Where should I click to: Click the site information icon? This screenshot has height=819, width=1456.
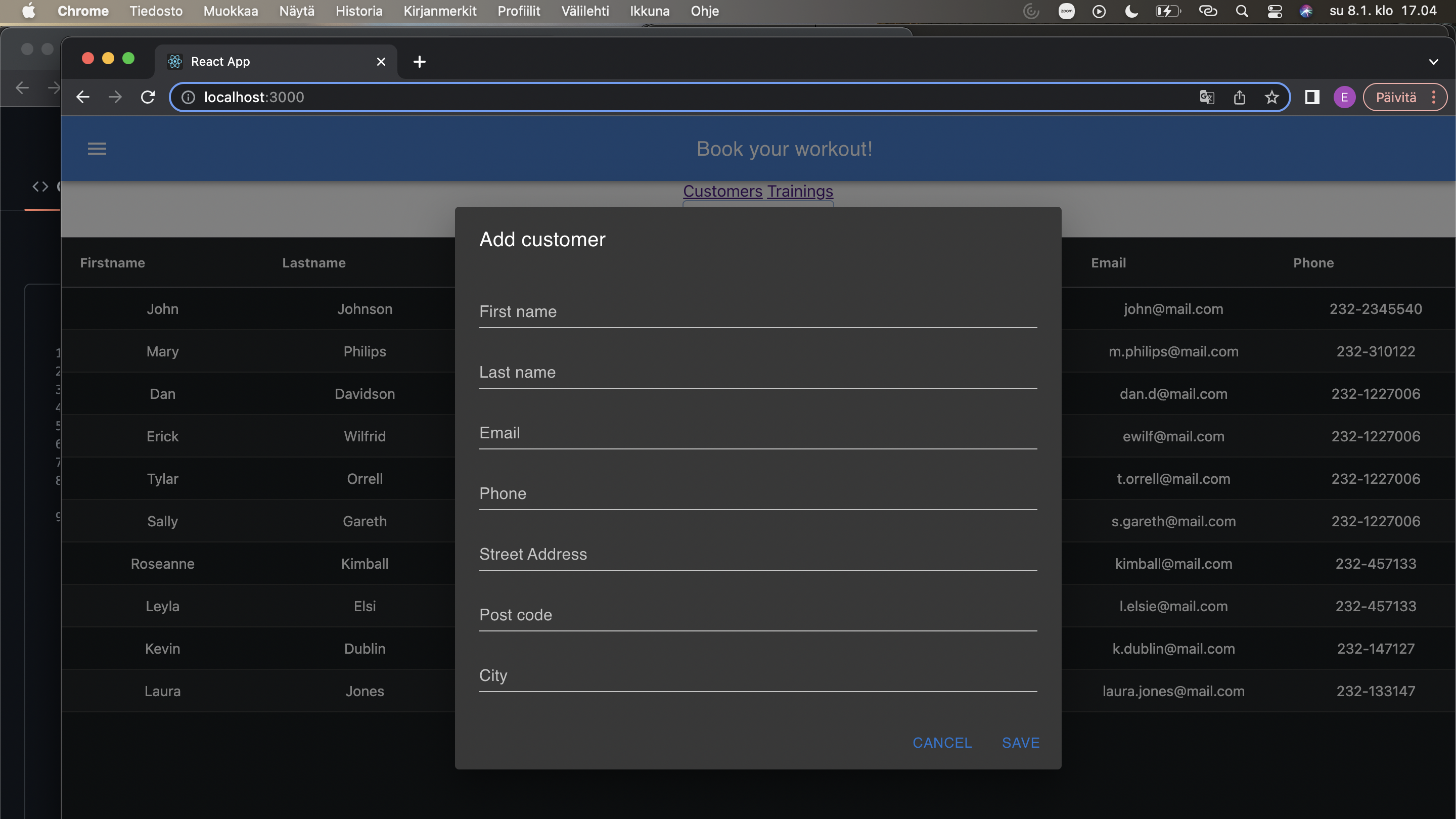click(188, 97)
